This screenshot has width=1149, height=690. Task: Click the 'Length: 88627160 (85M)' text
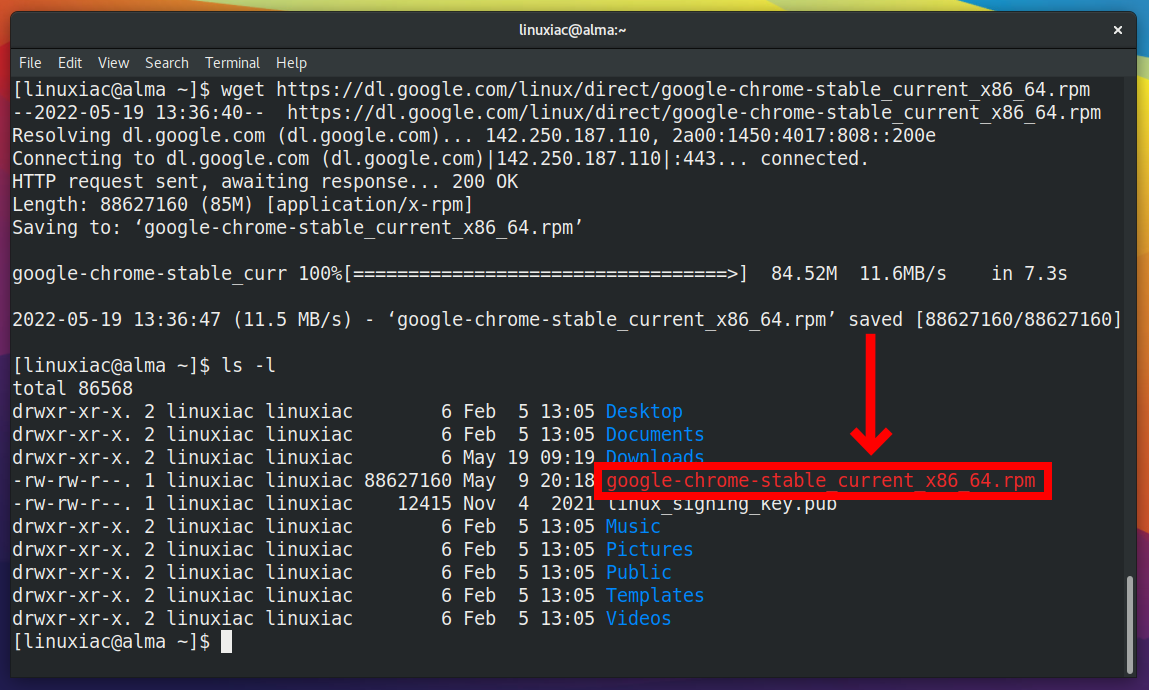coord(133,204)
